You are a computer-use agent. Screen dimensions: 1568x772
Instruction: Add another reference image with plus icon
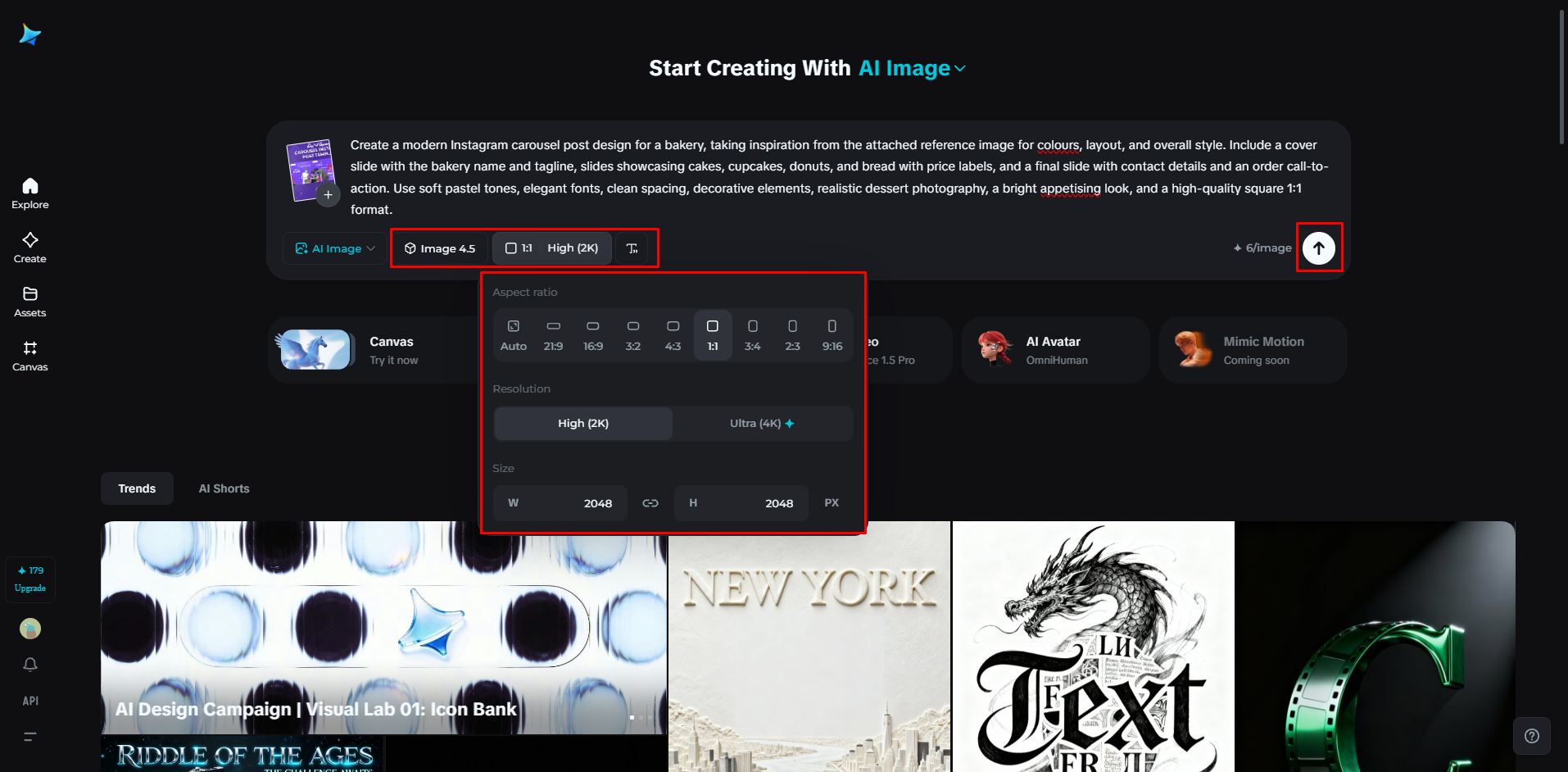(328, 195)
